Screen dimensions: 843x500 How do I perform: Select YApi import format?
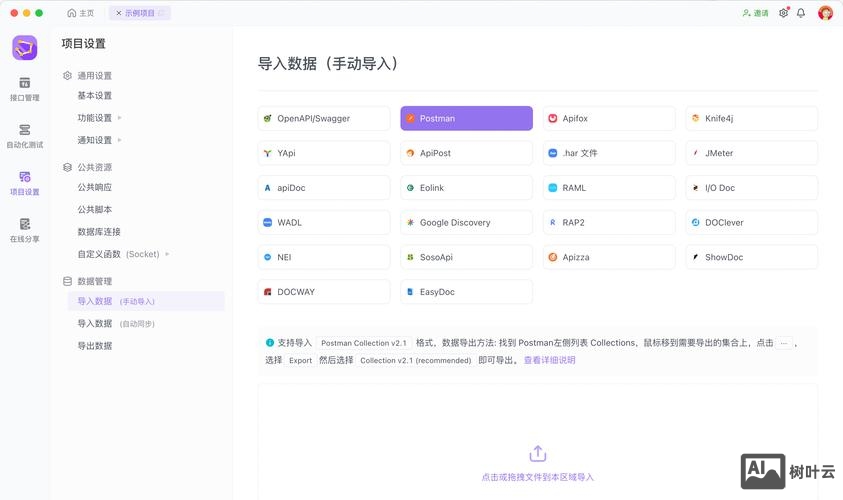coord(324,153)
